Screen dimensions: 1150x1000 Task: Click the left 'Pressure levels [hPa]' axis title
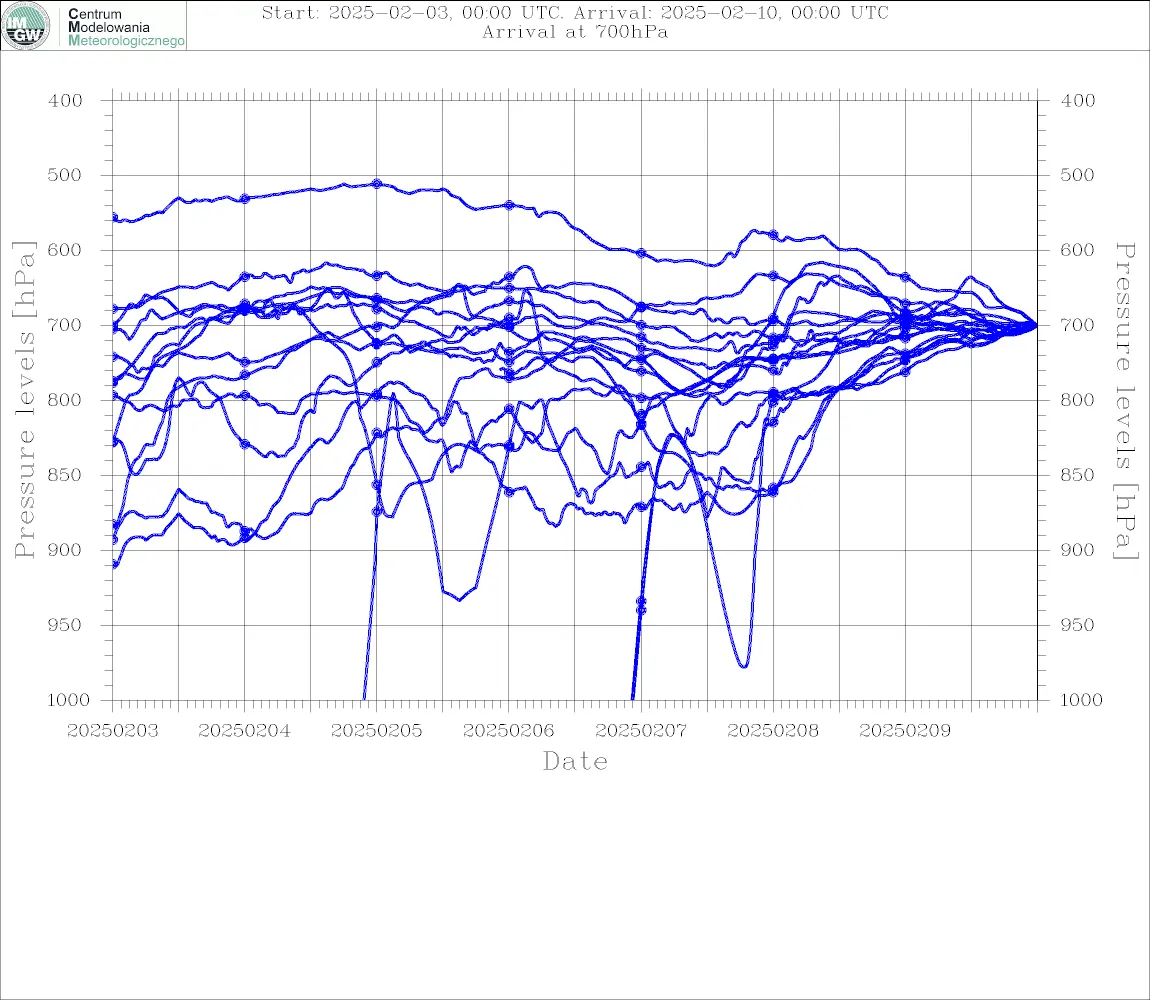[24, 400]
